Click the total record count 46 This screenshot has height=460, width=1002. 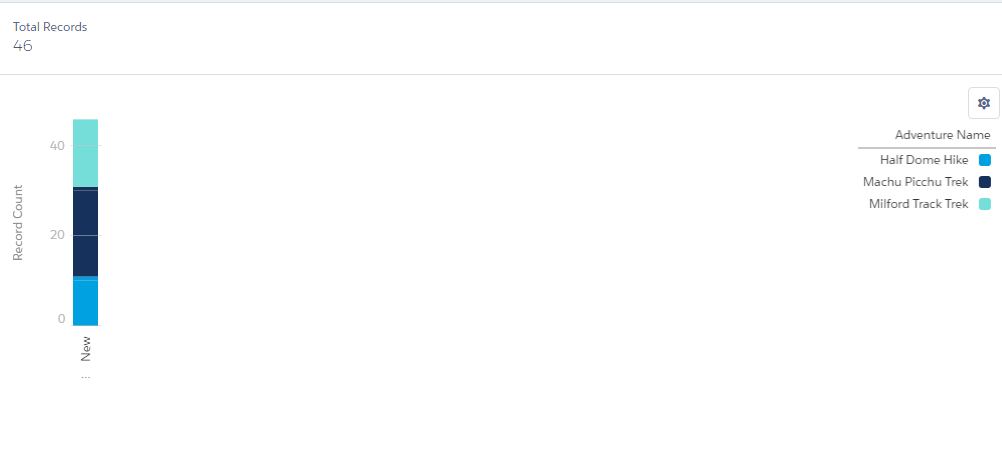pos(23,46)
